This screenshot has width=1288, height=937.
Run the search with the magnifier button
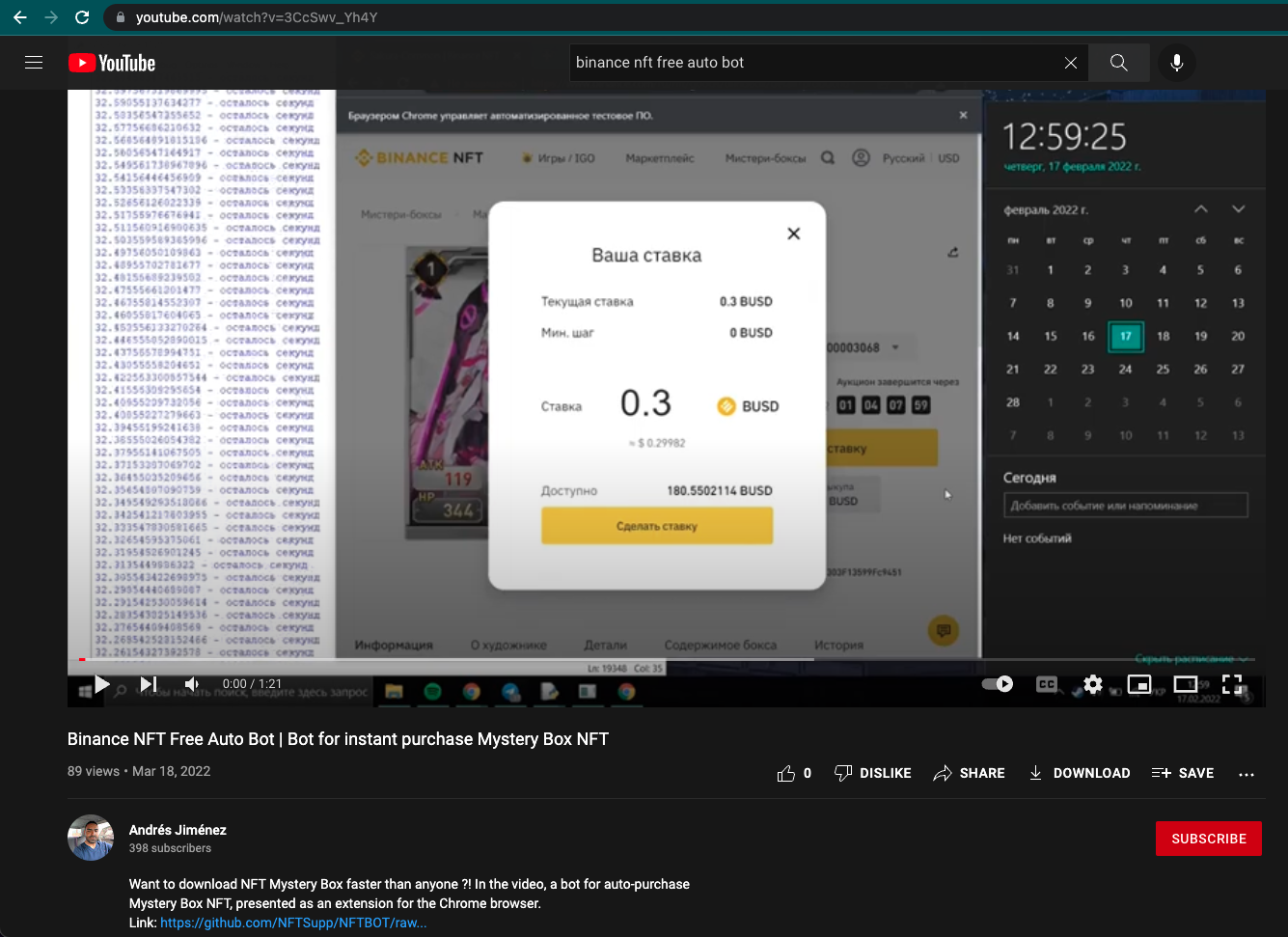pos(1119,63)
